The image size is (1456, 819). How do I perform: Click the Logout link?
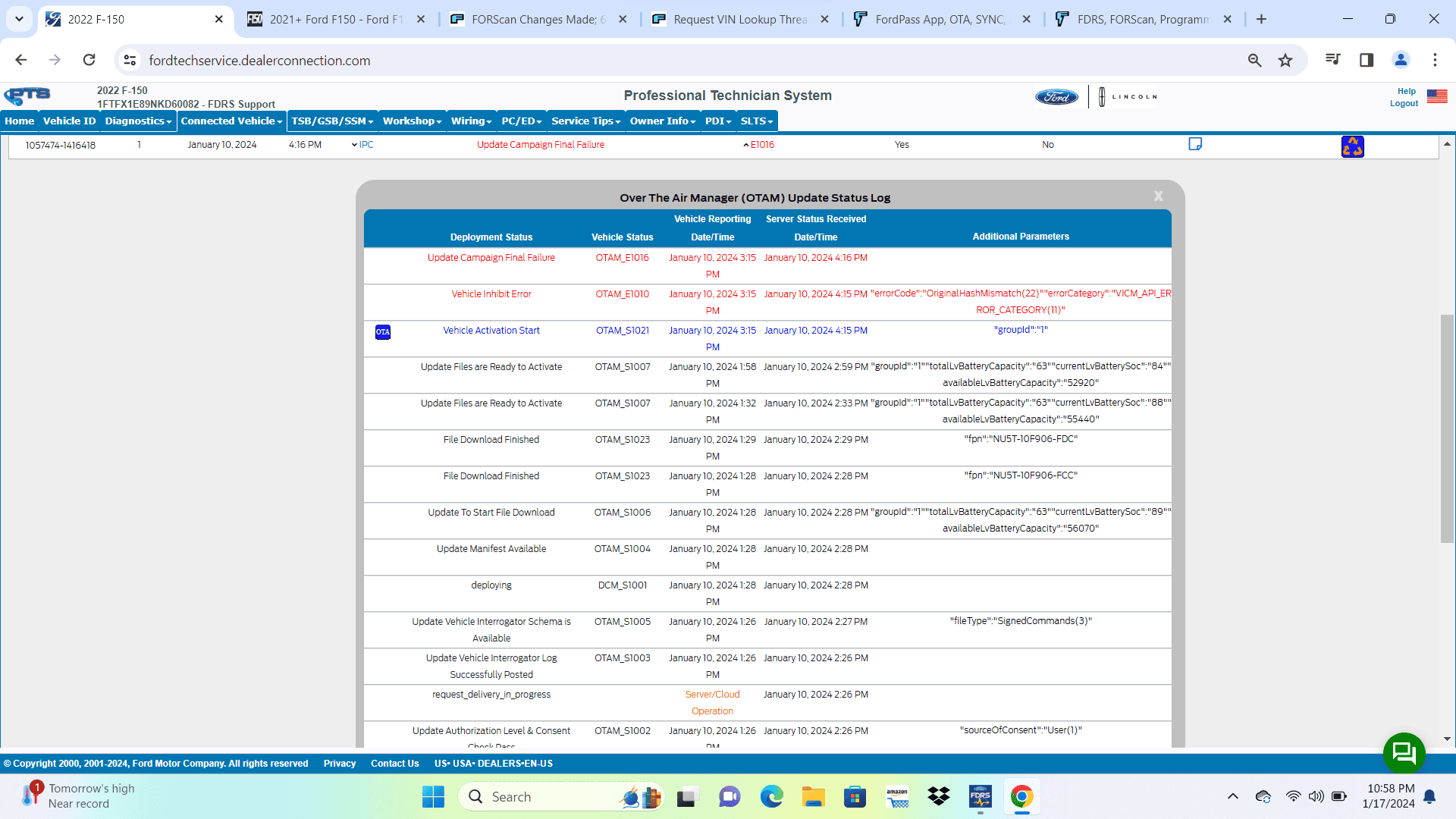1404,103
